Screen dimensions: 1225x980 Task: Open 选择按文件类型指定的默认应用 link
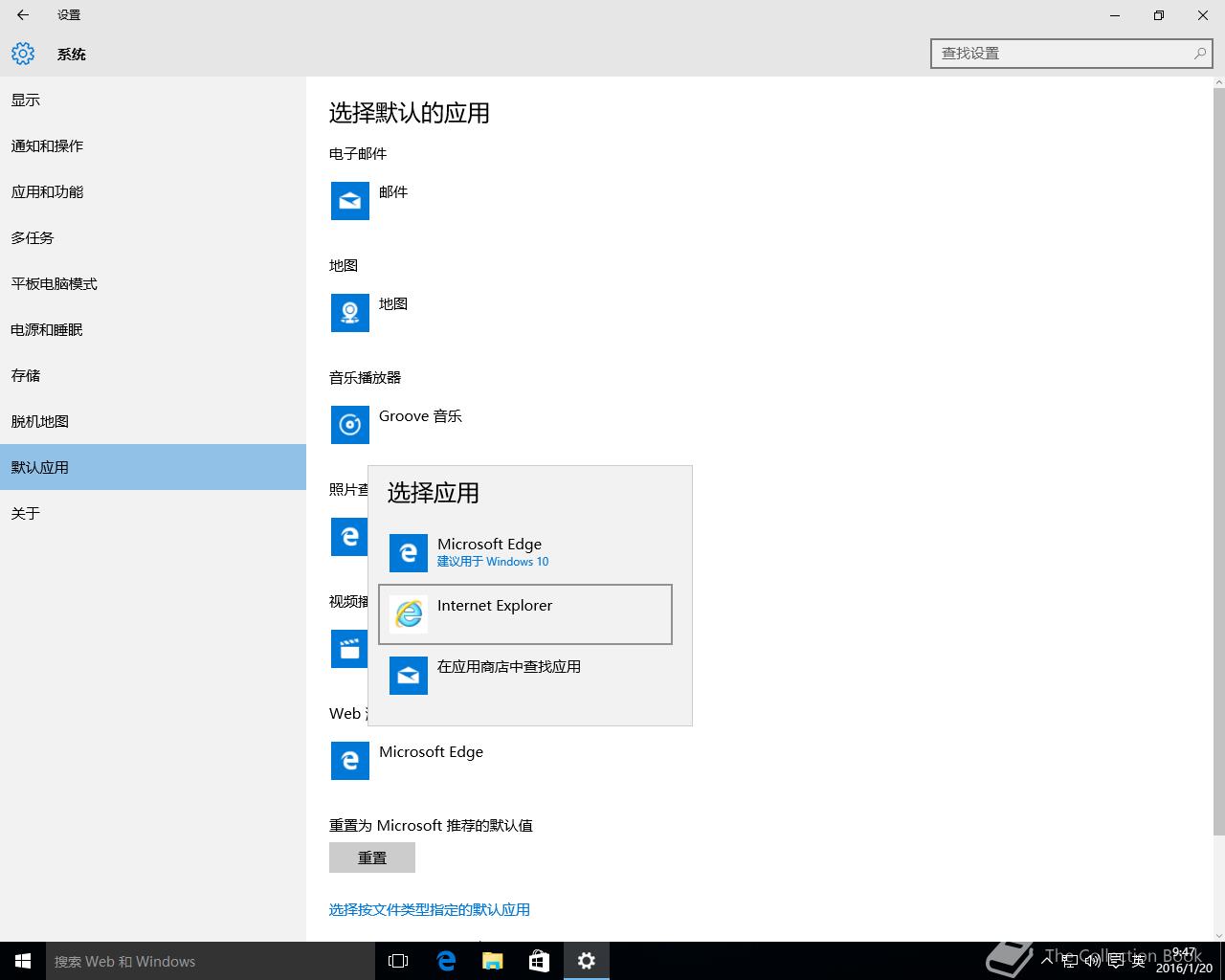click(x=430, y=909)
